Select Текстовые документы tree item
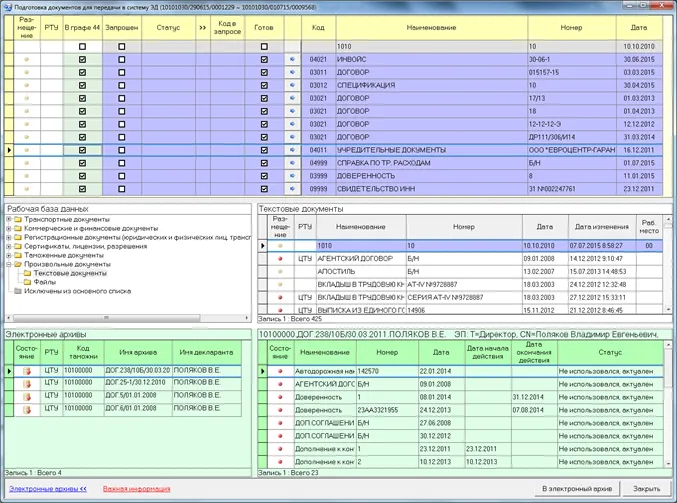The image size is (677, 503). pyautogui.click(x=70, y=273)
